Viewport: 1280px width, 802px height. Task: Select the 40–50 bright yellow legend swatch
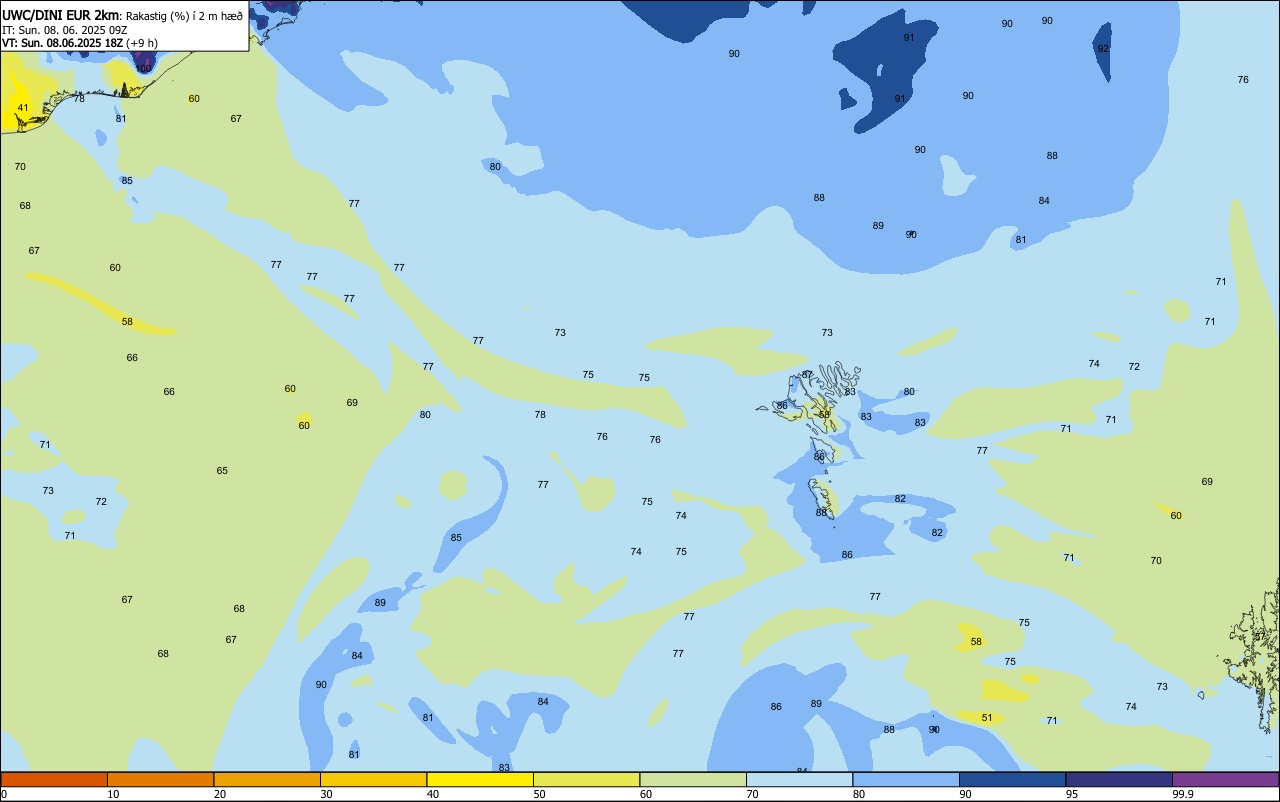pos(480,779)
